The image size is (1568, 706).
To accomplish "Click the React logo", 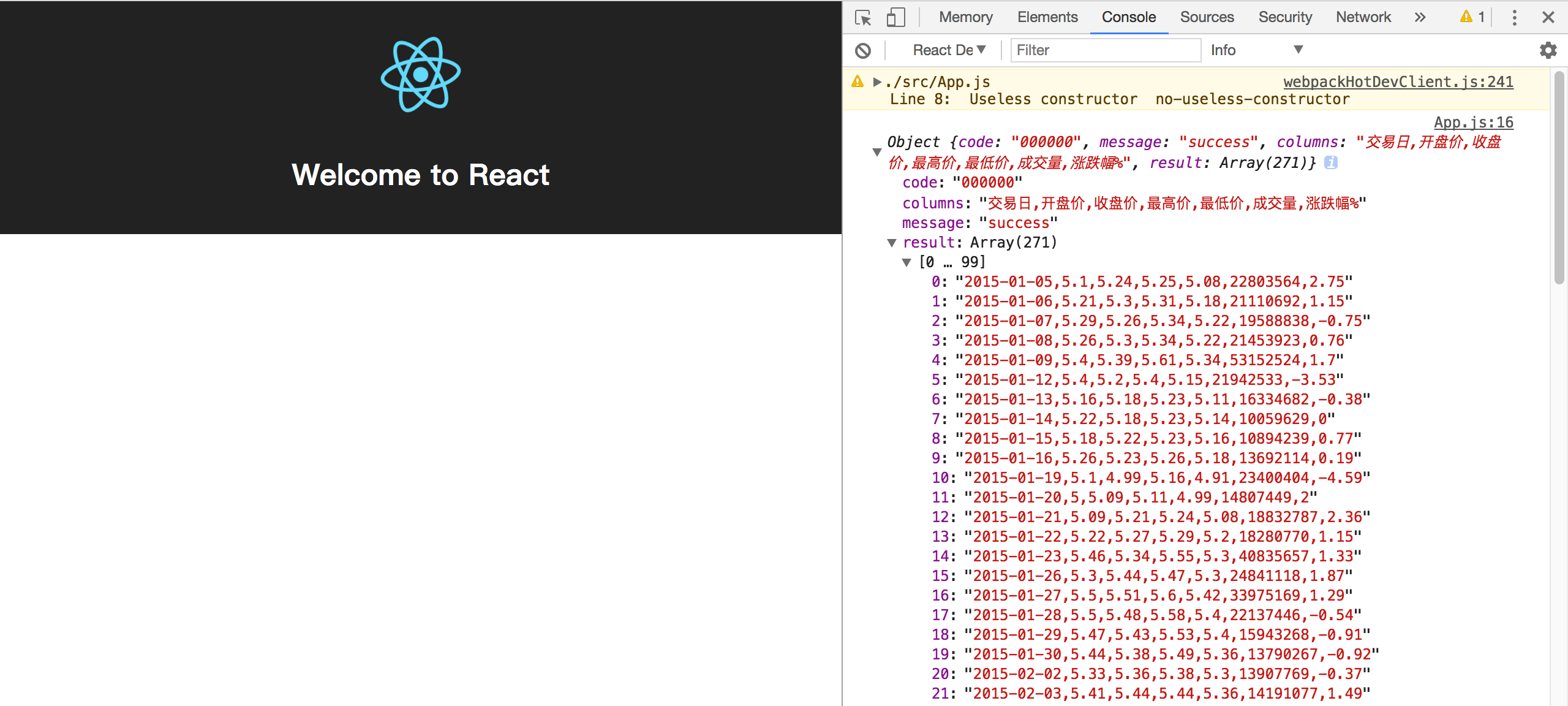I will click(x=421, y=75).
